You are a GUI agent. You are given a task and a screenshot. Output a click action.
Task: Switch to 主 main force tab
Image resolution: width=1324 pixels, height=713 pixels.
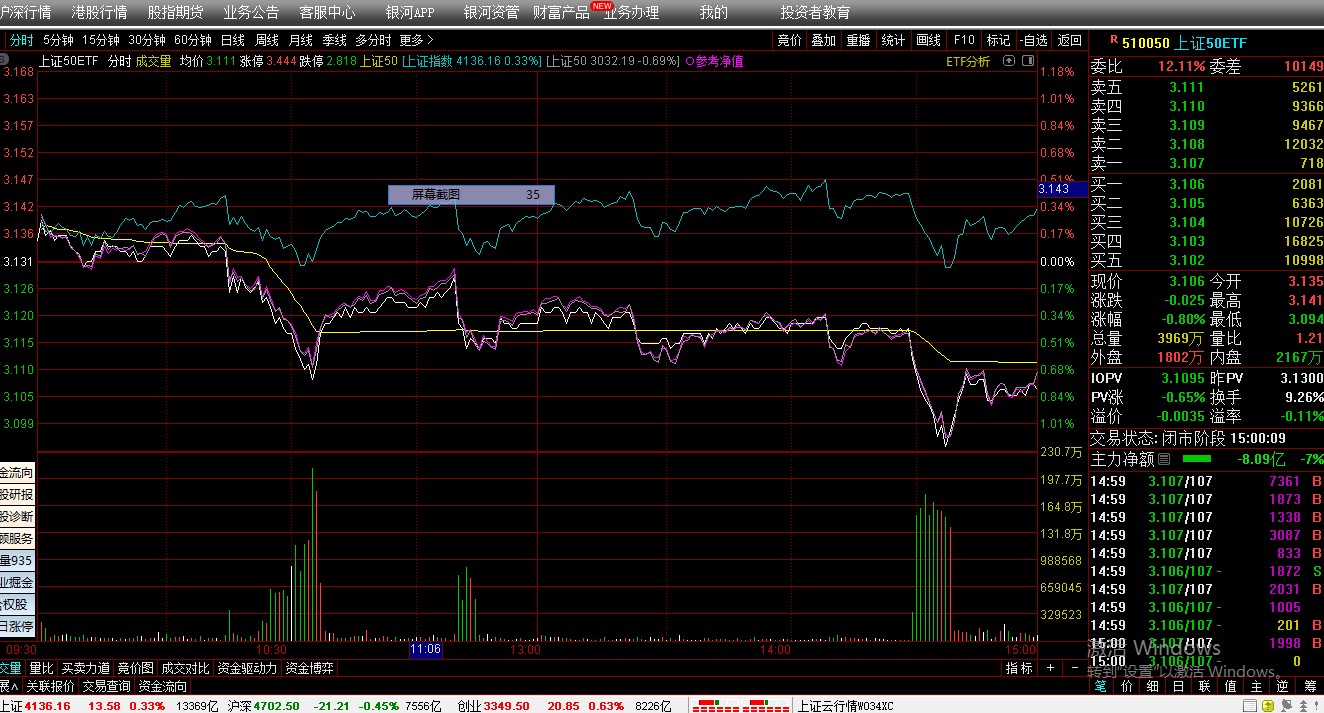pos(1257,686)
